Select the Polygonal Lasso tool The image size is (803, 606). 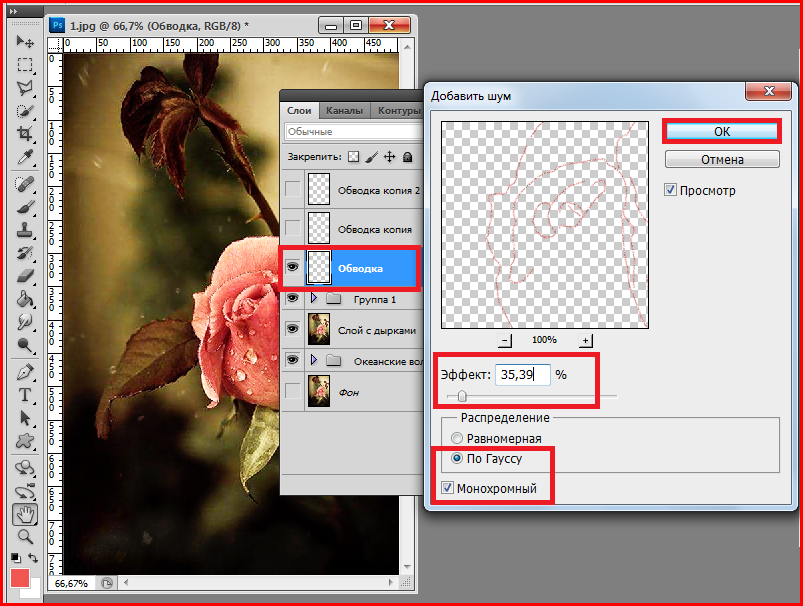25,88
